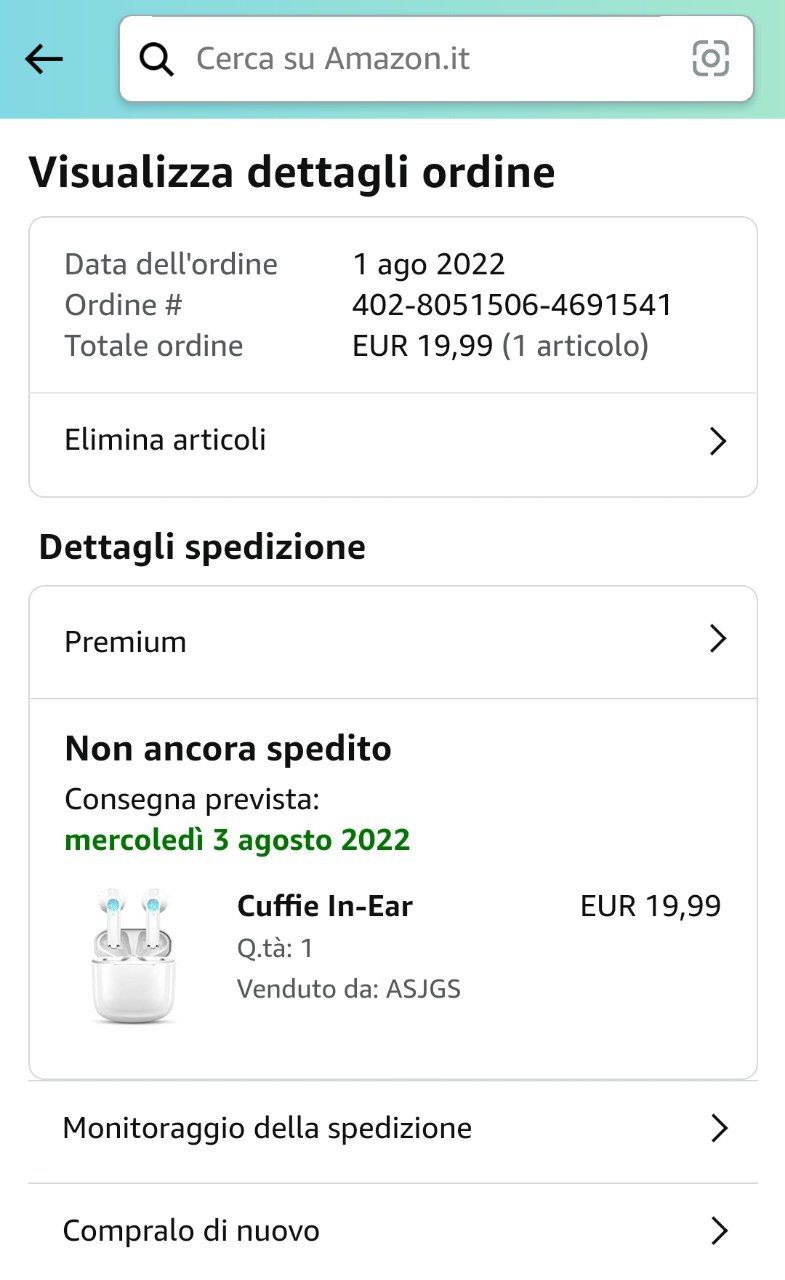Open the white earbuds product thumbnail
This screenshot has height=1280, width=785.
pyautogui.click(x=133, y=955)
